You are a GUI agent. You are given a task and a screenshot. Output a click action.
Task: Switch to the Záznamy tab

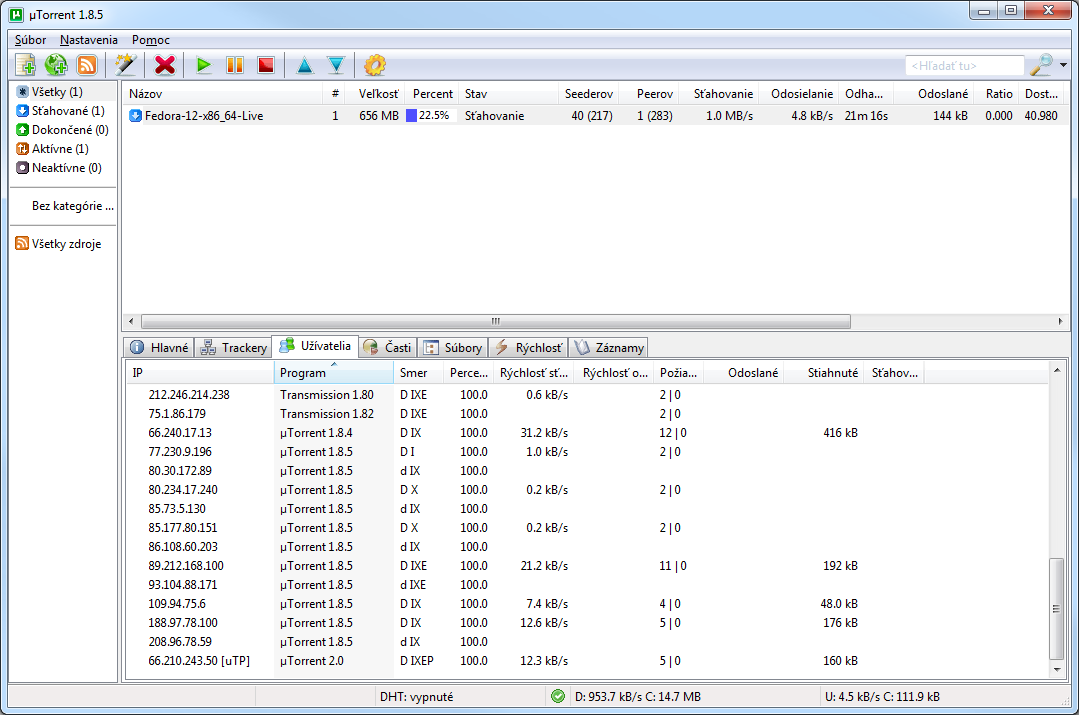[x=608, y=348]
